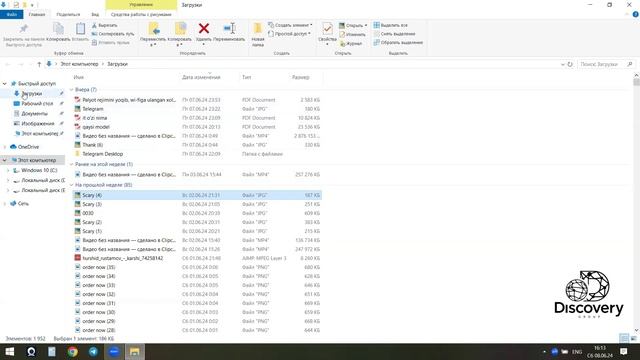Sort by Date modified column header
Image resolution: width=640 pixels, height=360 pixels.
pos(201,77)
